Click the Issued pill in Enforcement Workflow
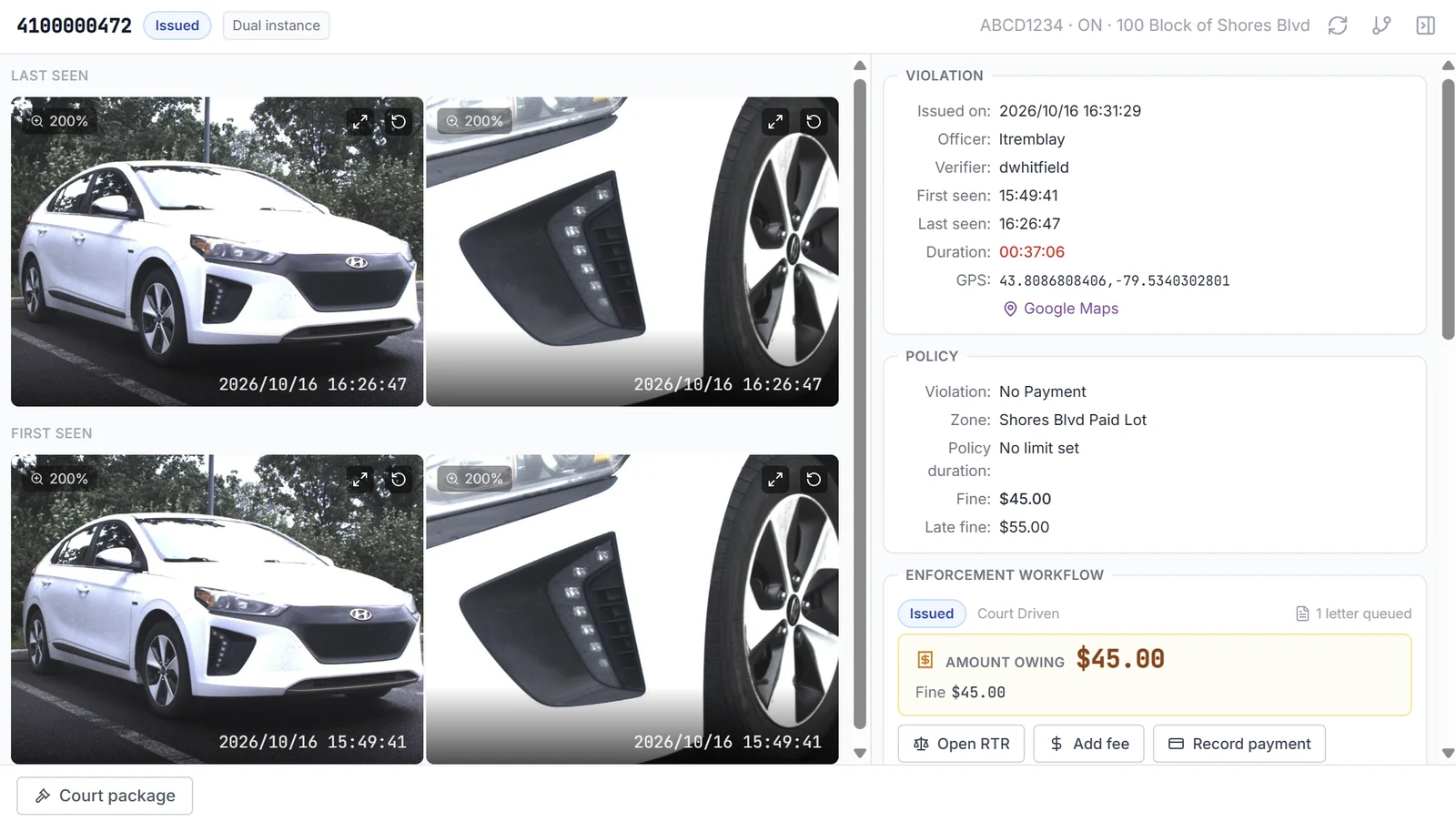The width and height of the screenshot is (1456, 822). click(932, 614)
